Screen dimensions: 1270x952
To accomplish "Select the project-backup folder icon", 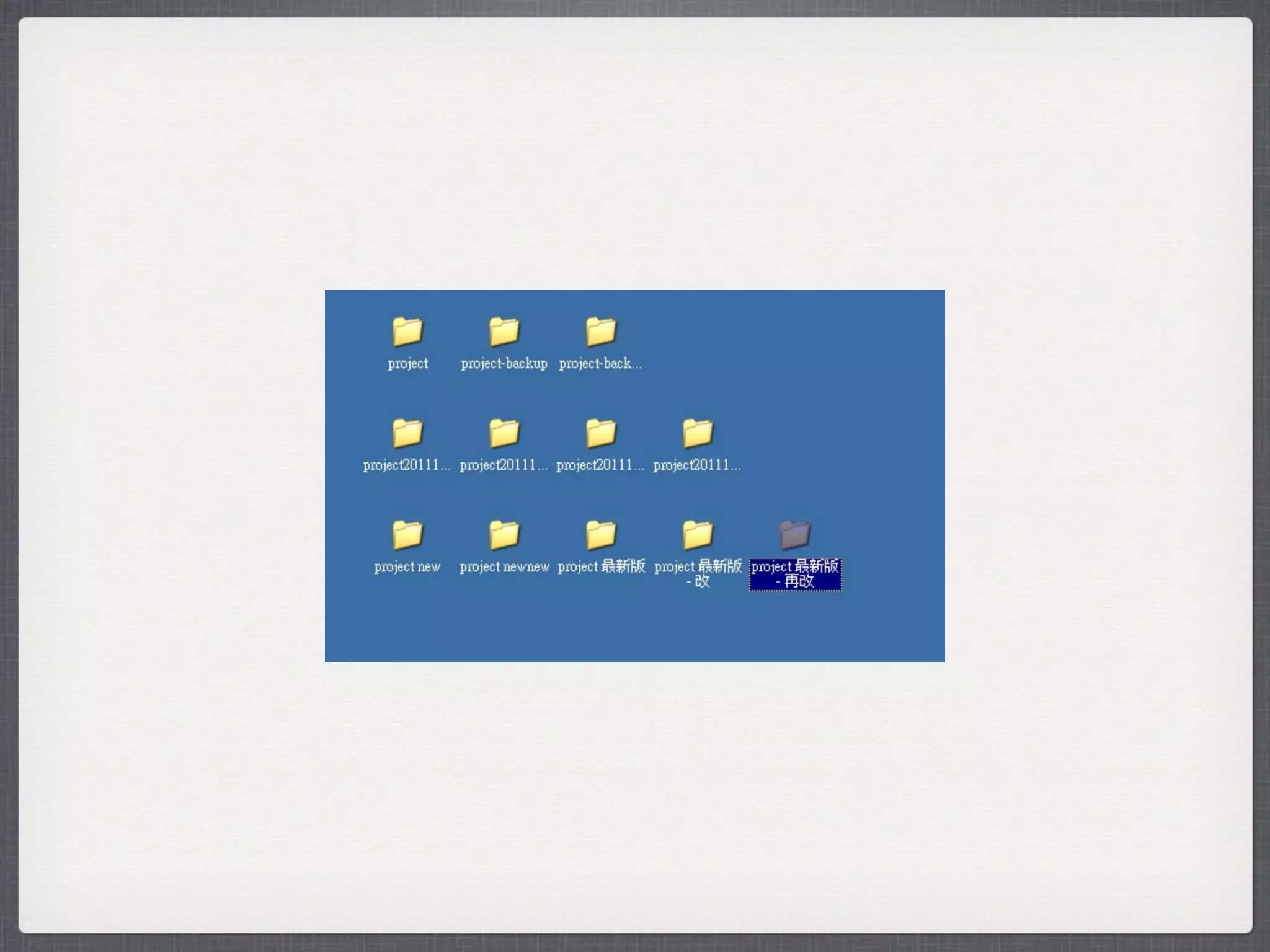I will (x=504, y=331).
